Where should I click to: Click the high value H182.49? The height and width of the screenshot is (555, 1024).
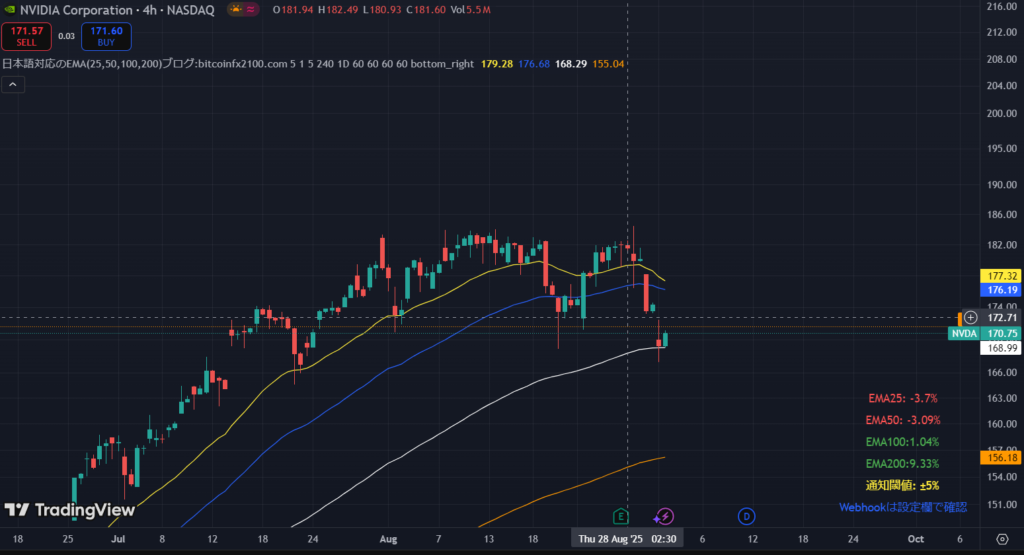pos(338,10)
